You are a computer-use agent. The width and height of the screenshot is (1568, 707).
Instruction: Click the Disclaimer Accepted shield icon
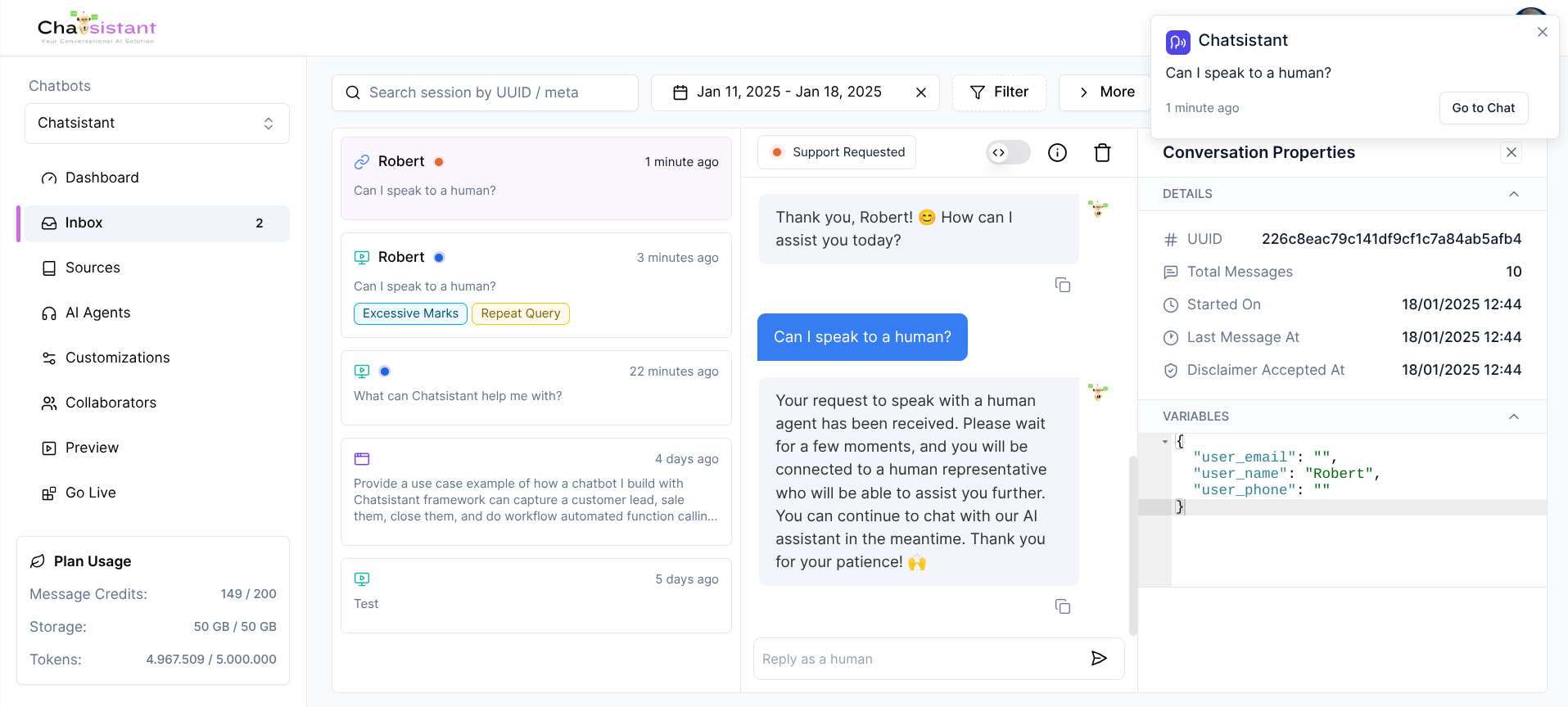1171,370
